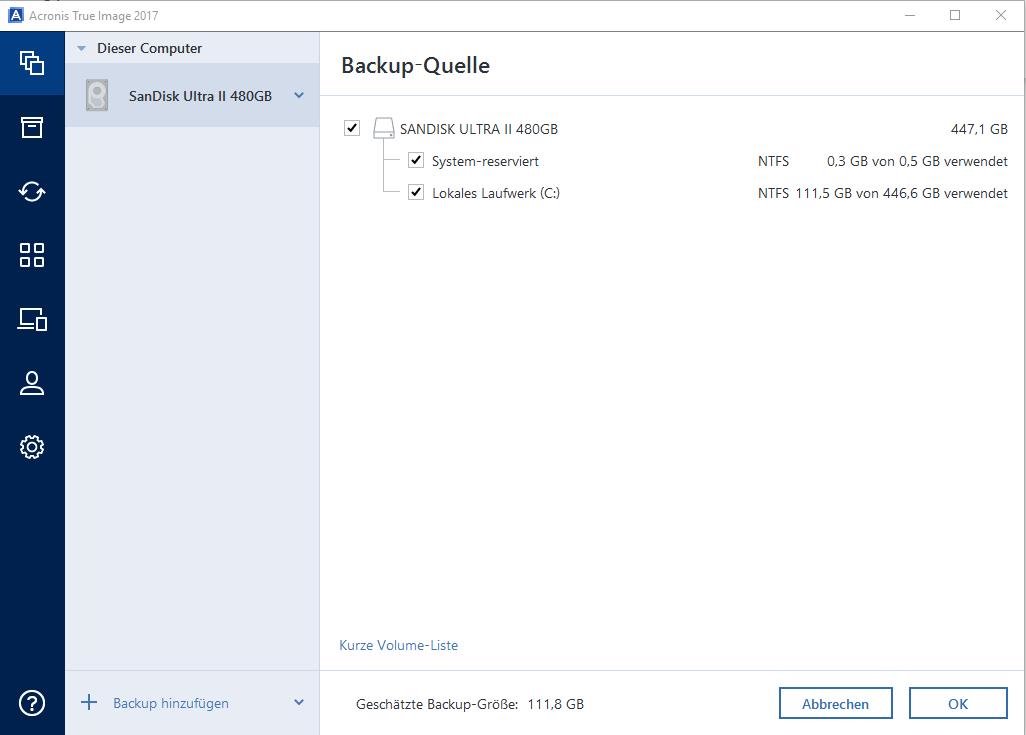Click the 111,5 GB von 446,6 GB verwendet text
1026x735 pixels.
(x=902, y=193)
